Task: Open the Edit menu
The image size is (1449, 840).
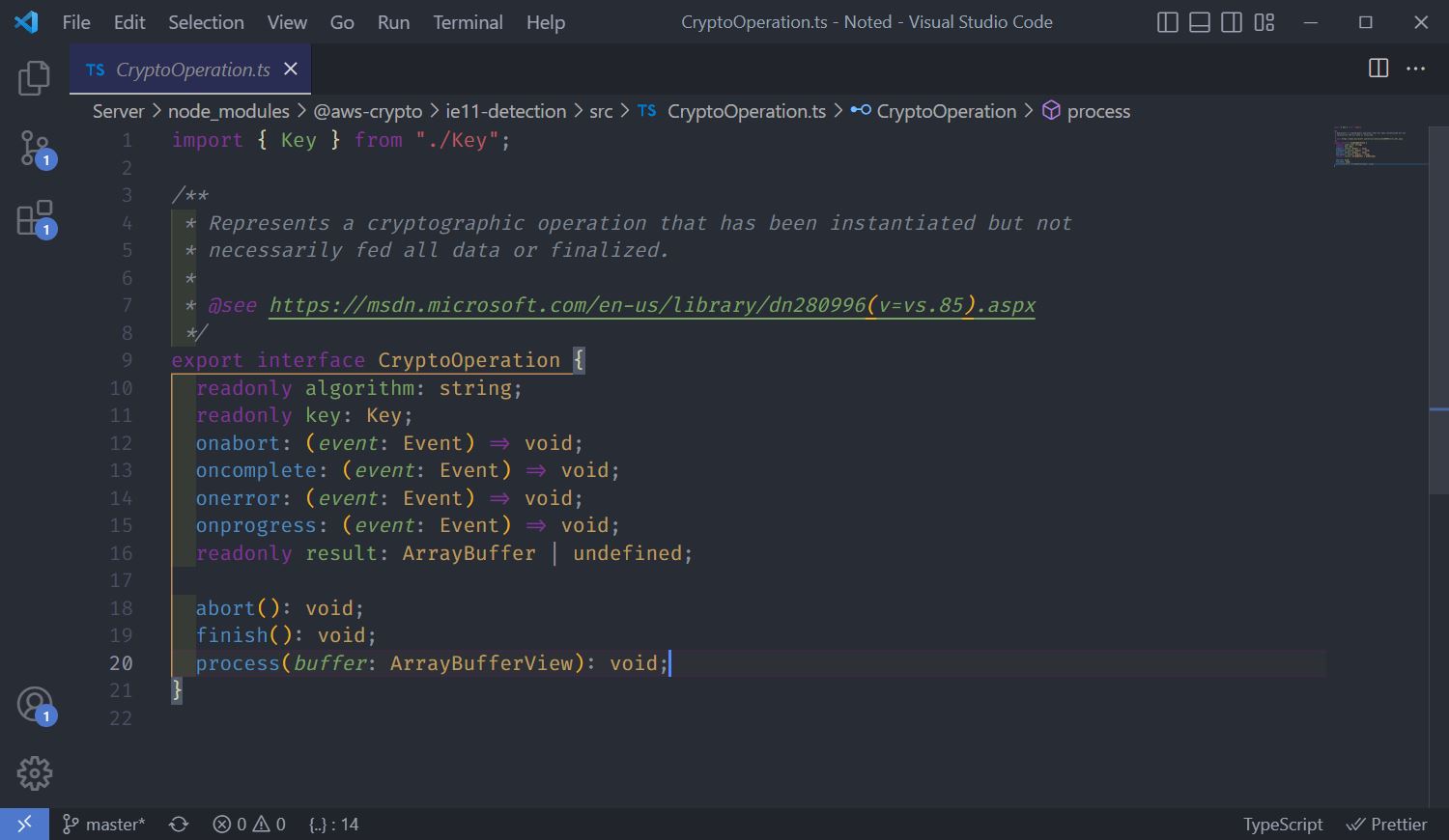Action: point(129,22)
